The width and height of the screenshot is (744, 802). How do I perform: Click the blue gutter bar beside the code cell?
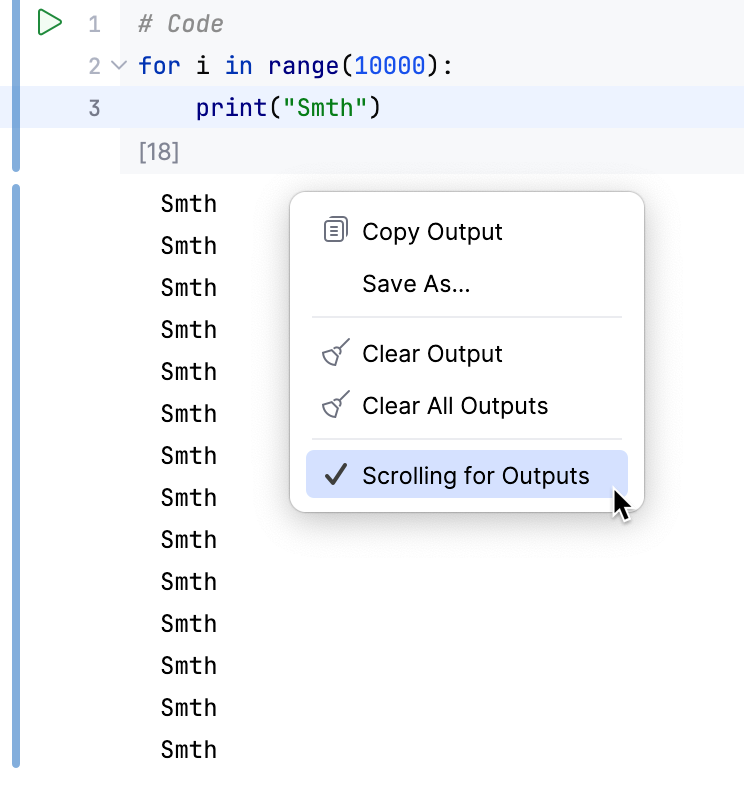tap(14, 80)
